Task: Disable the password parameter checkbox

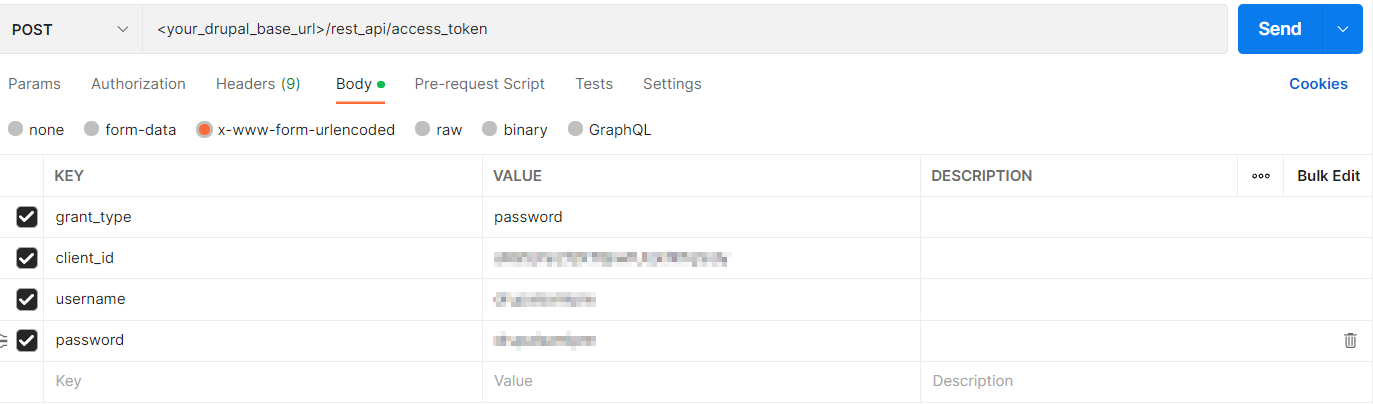Action: pos(27,340)
